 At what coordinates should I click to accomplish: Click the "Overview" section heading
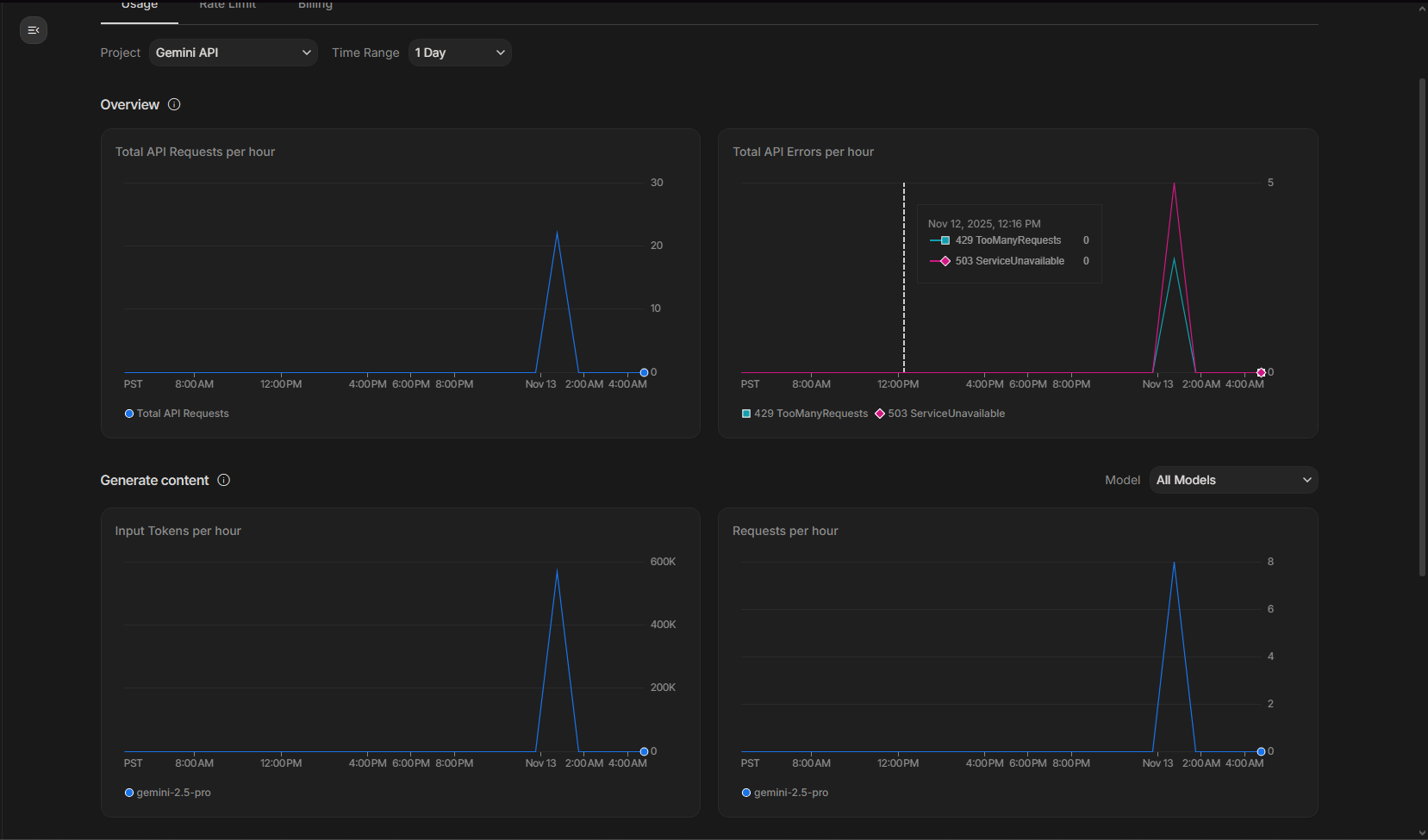pyautogui.click(x=130, y=104)
